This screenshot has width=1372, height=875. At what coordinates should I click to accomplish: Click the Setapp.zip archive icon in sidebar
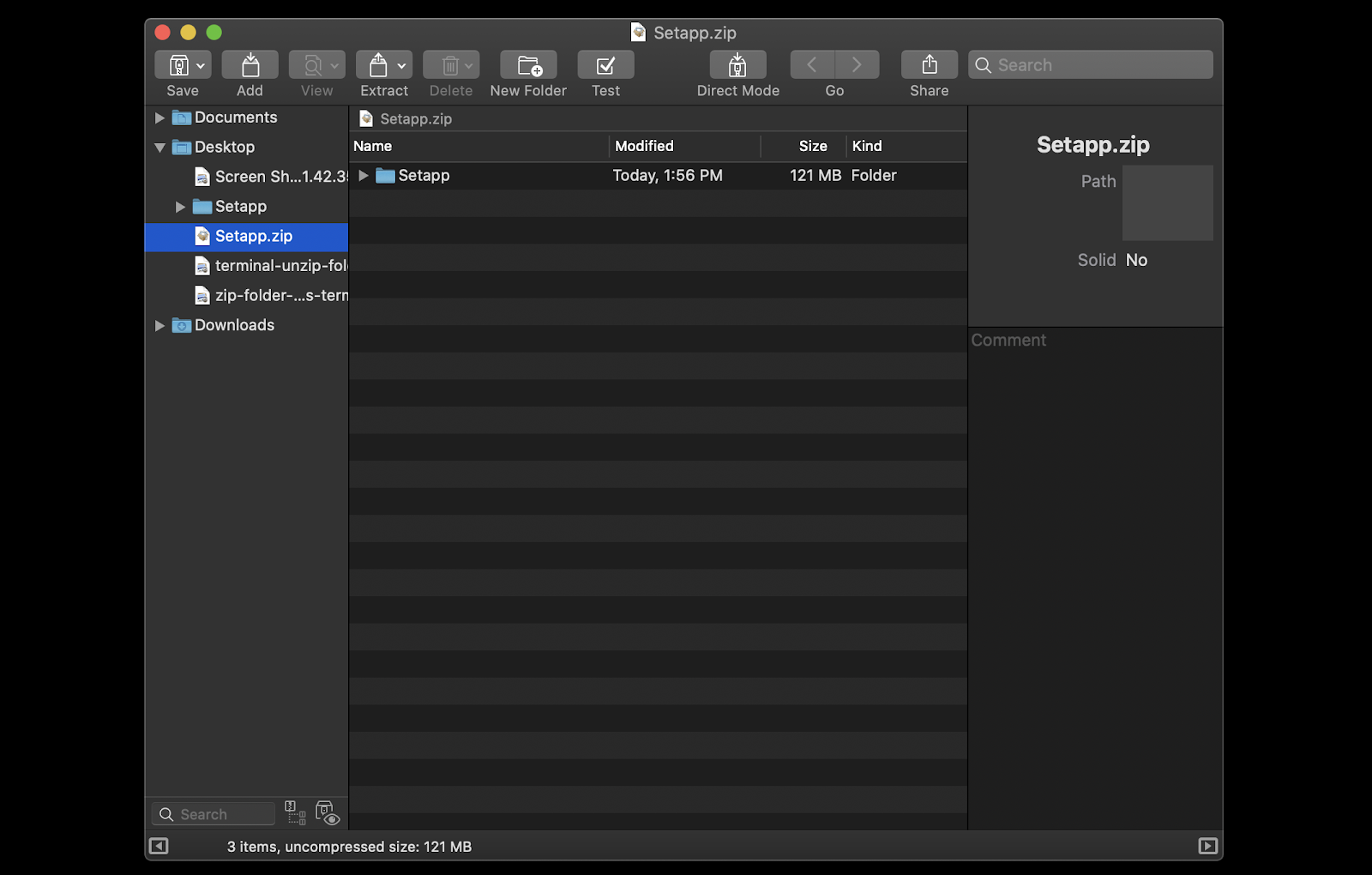[x=202, y=236]
